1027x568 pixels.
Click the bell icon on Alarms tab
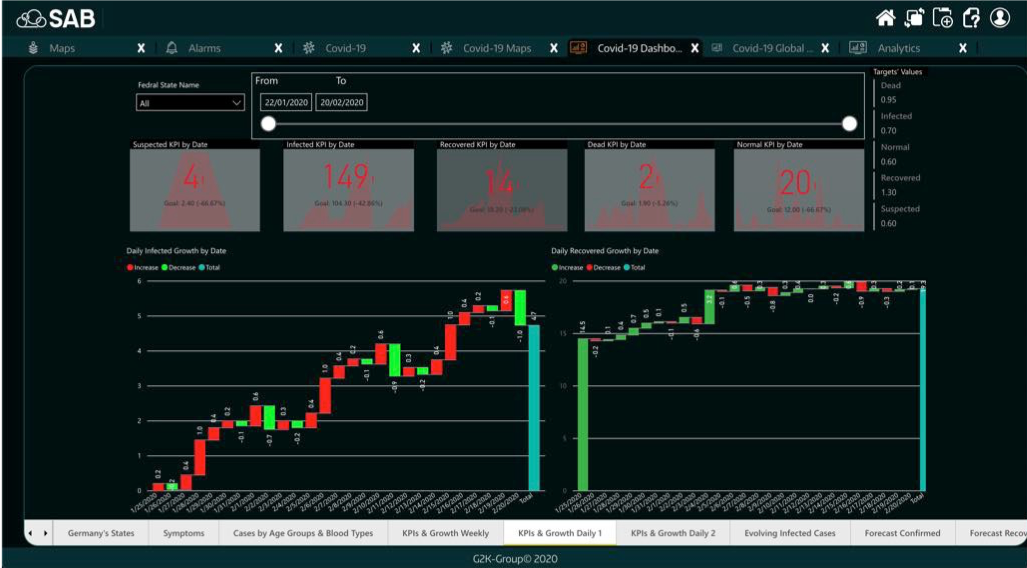point(171,48)
